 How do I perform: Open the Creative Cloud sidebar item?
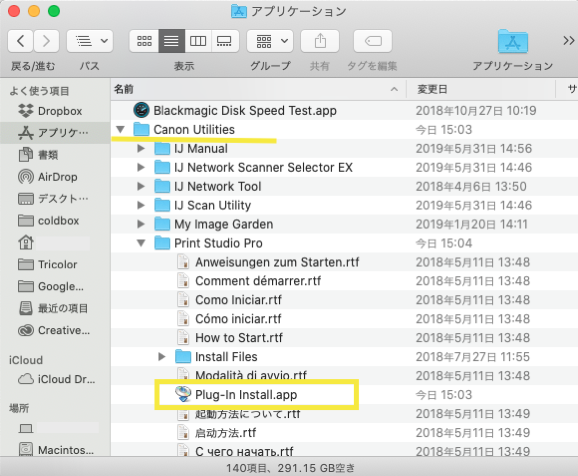[x=54, y=330]
